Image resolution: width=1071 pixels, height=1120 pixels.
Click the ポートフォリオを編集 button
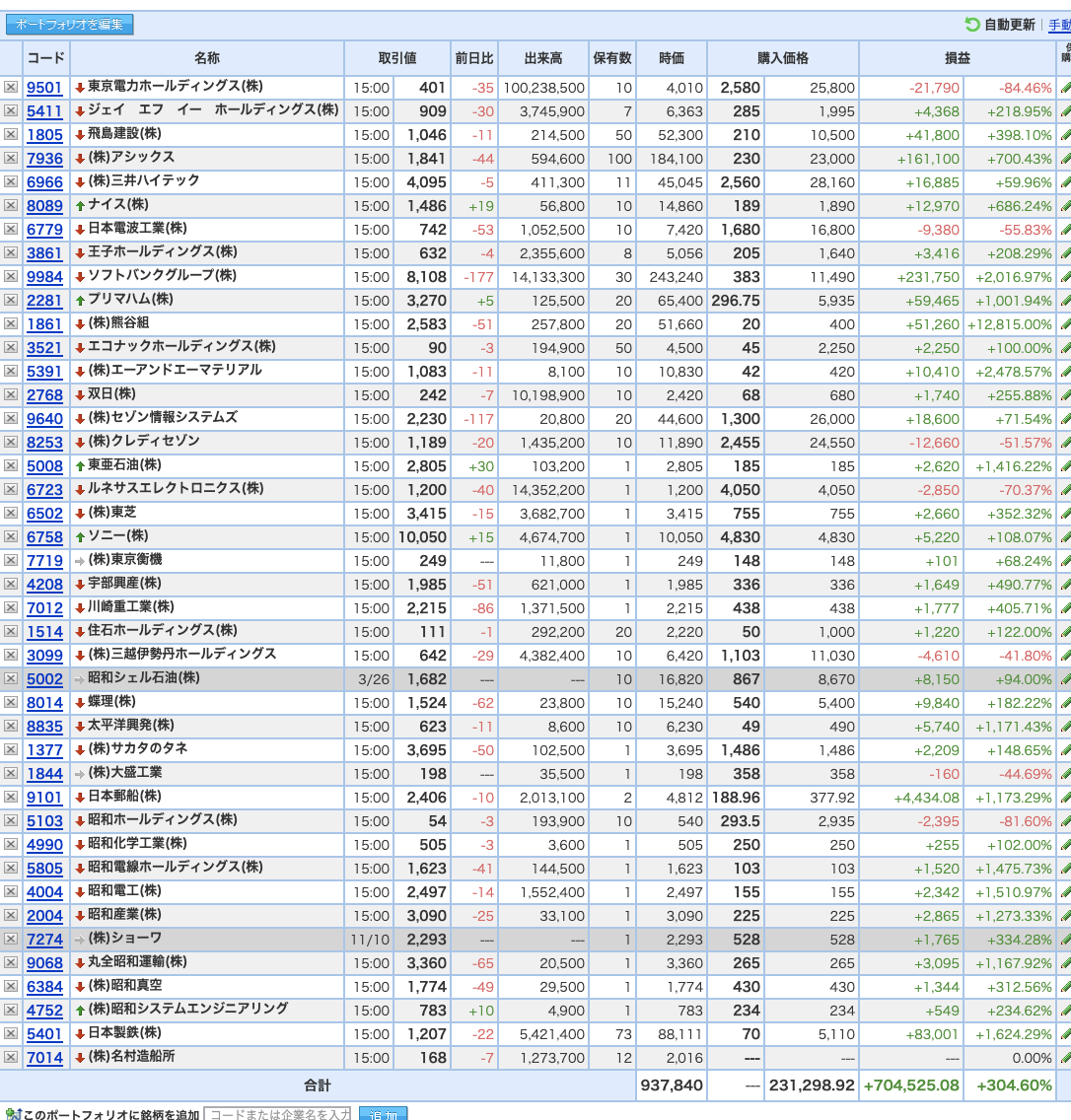pos(69,25)
